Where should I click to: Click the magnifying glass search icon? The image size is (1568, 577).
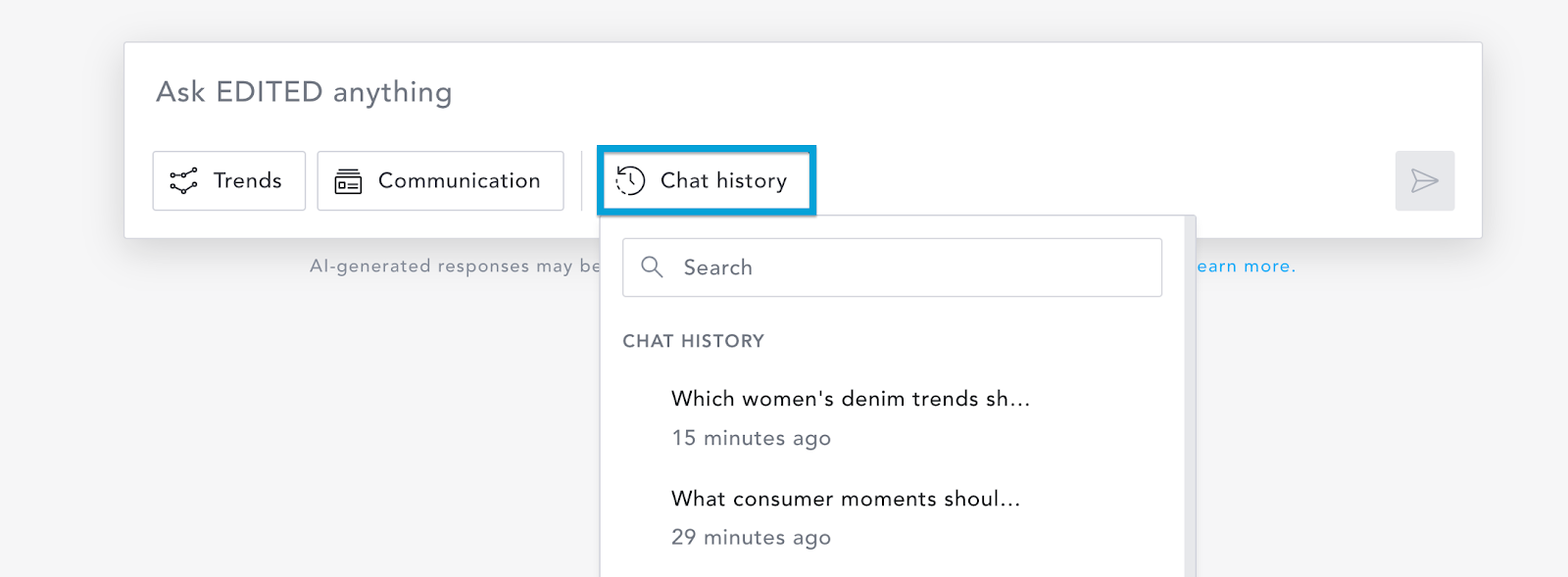tap(652, 266)
